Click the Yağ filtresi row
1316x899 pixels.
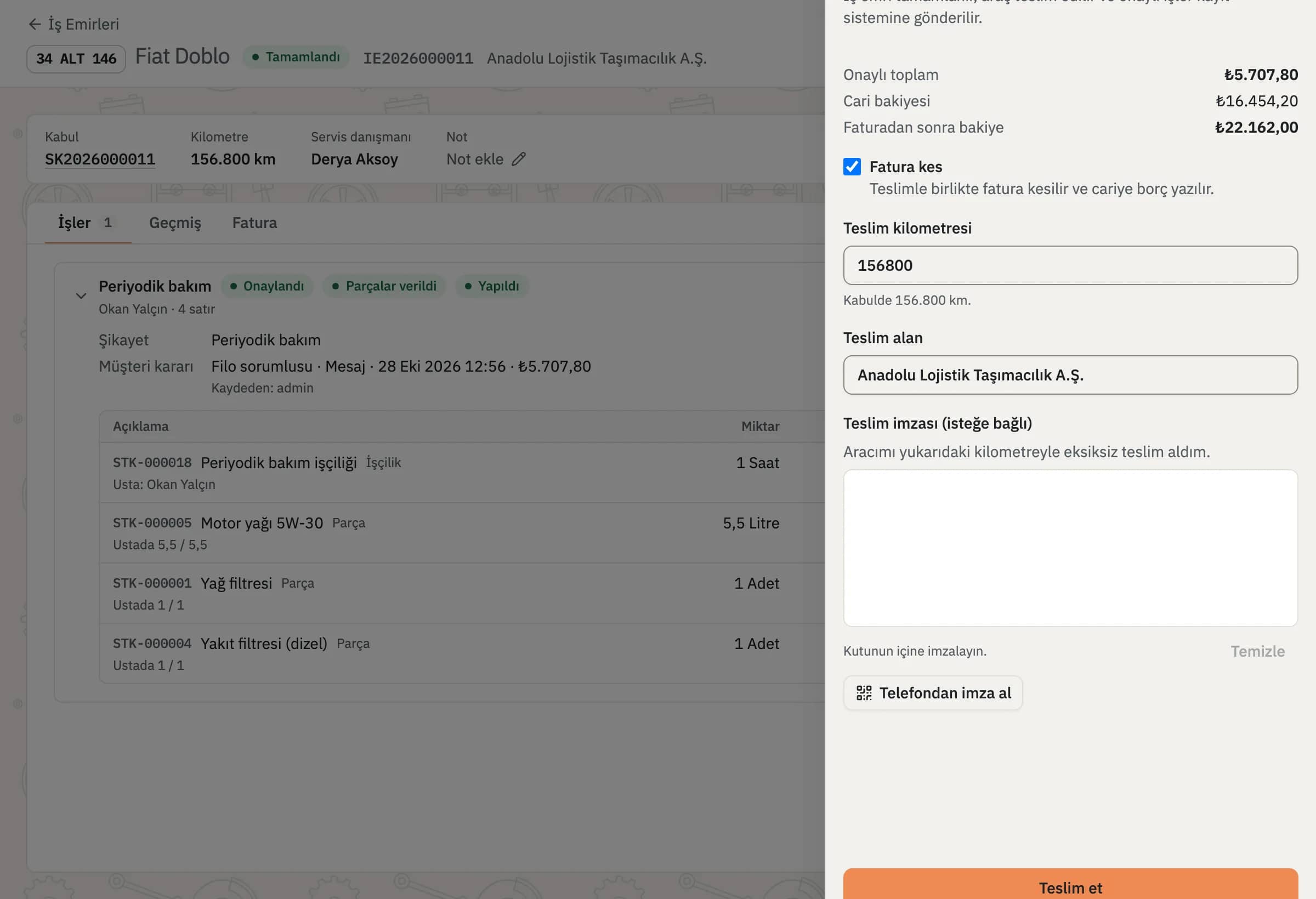coord(462,594)
